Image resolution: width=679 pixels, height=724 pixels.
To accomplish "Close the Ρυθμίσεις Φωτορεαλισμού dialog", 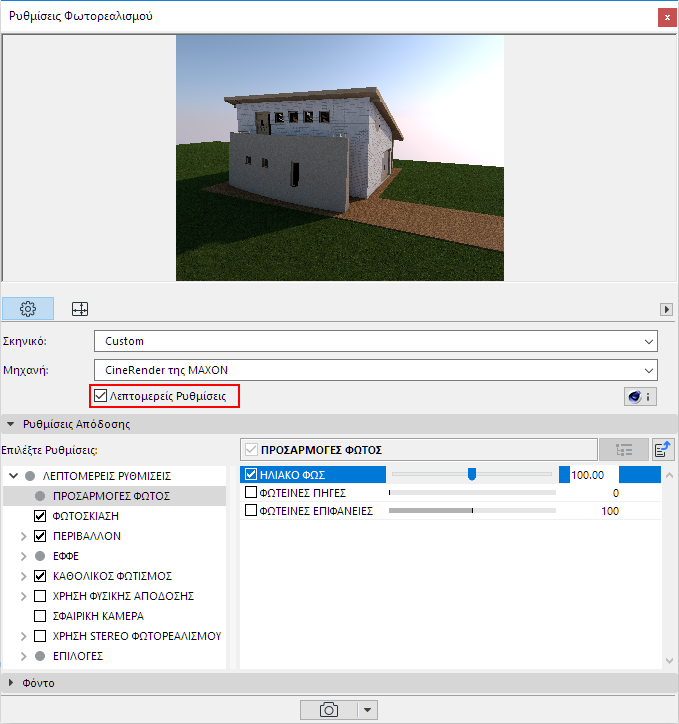I will tap(667, 18).
